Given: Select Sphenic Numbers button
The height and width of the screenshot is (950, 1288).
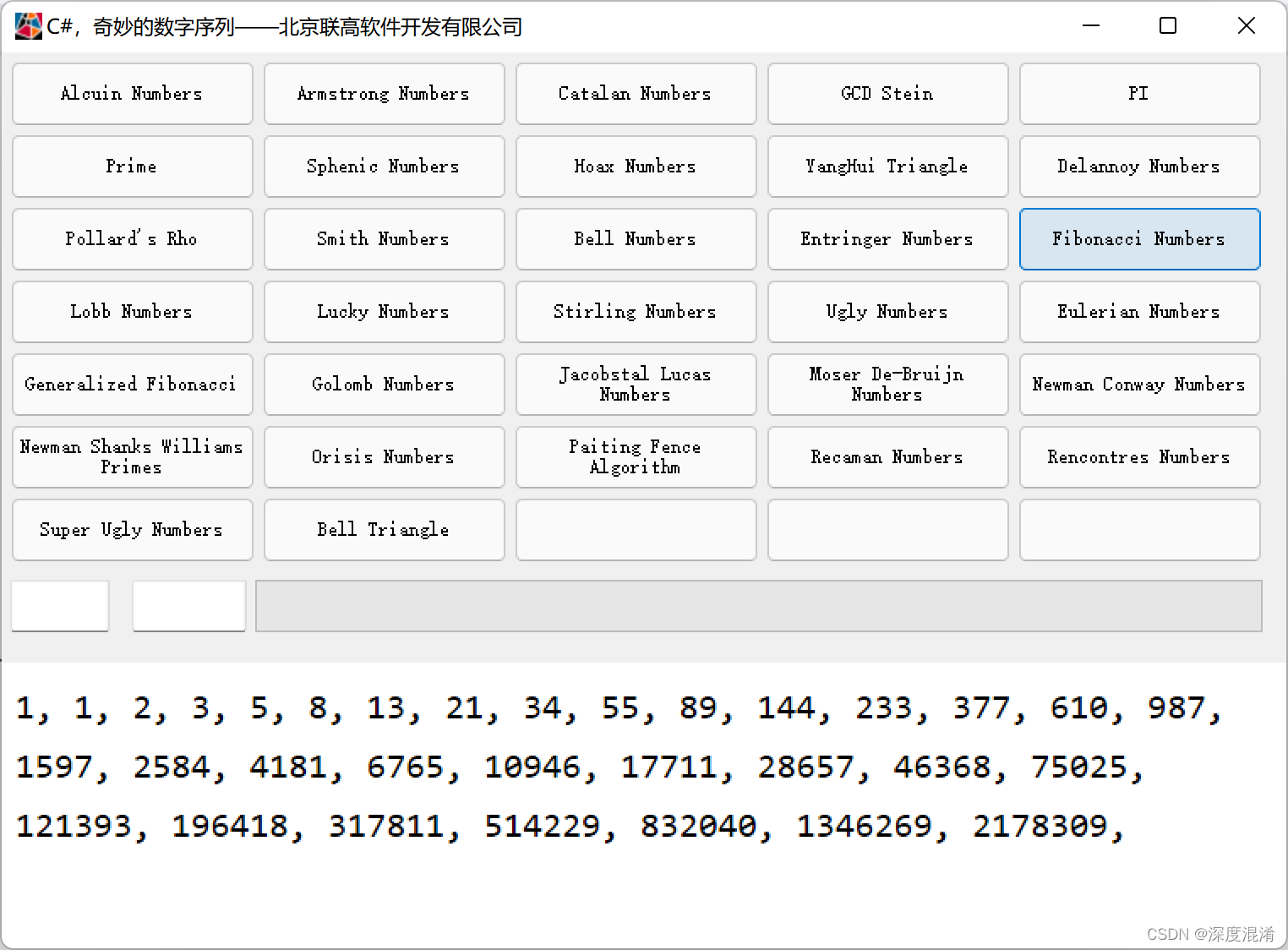Looking at the screenshot, I should tap(384, 167).
